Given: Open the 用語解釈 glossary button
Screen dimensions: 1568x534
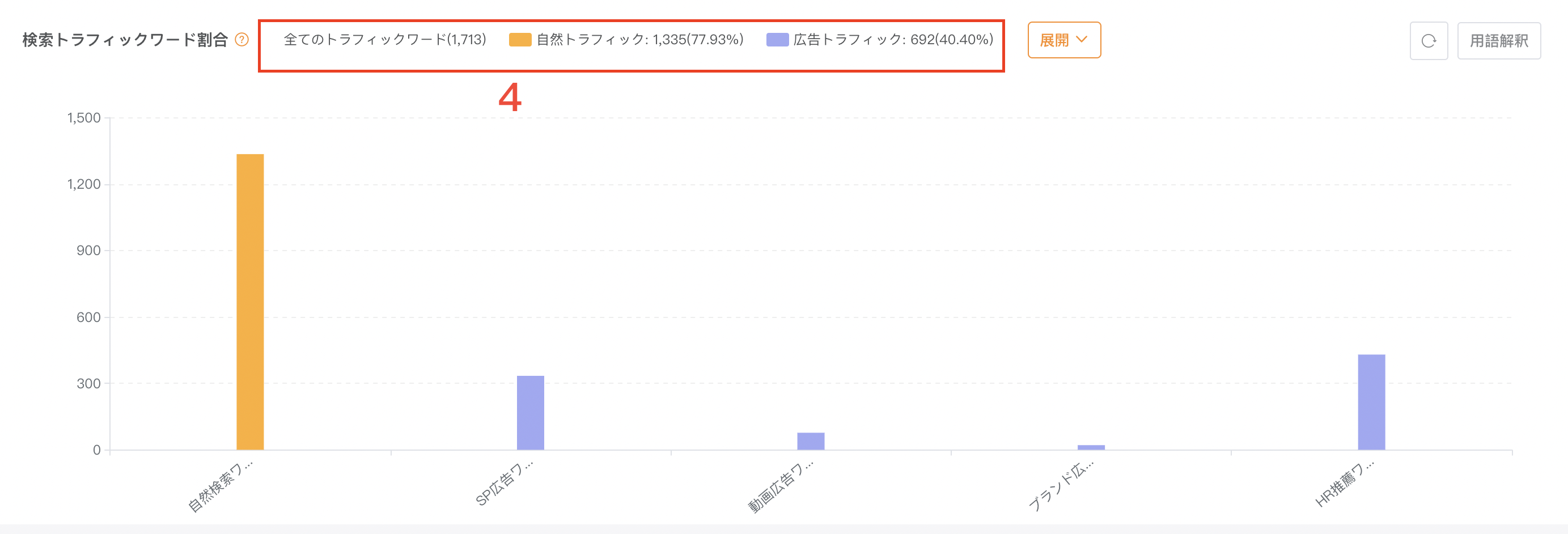Looking at the screenshot, I should (x=1498, y=41).
